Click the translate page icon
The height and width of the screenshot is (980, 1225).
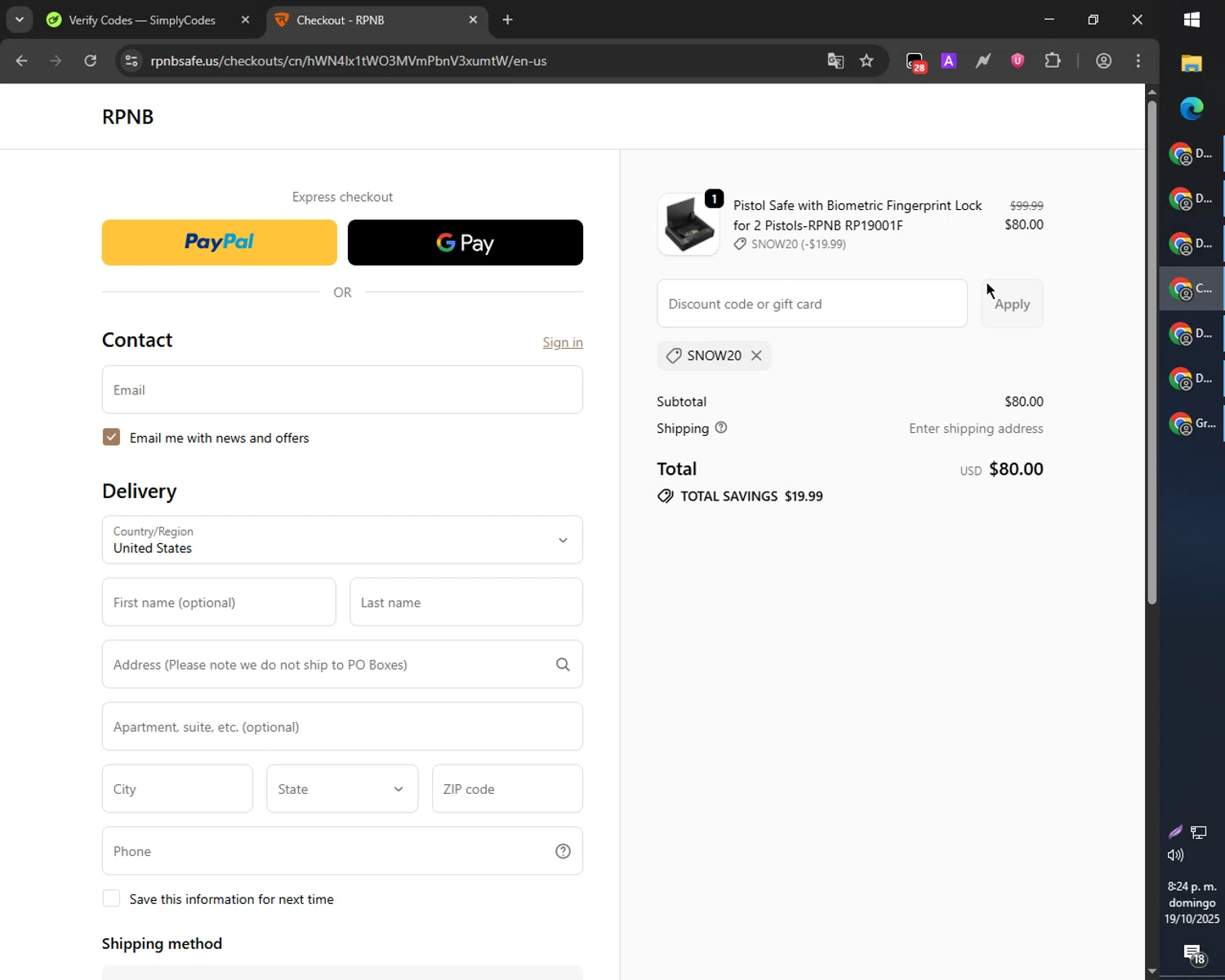click(x=835, y=60)
